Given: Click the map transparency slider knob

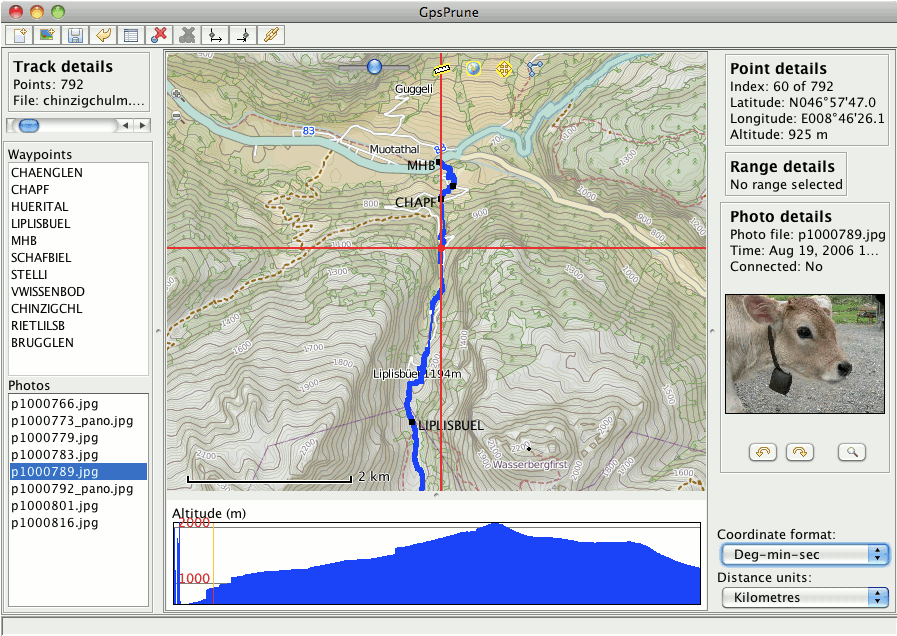Looking at the screenshot, I should click(374, 66).
